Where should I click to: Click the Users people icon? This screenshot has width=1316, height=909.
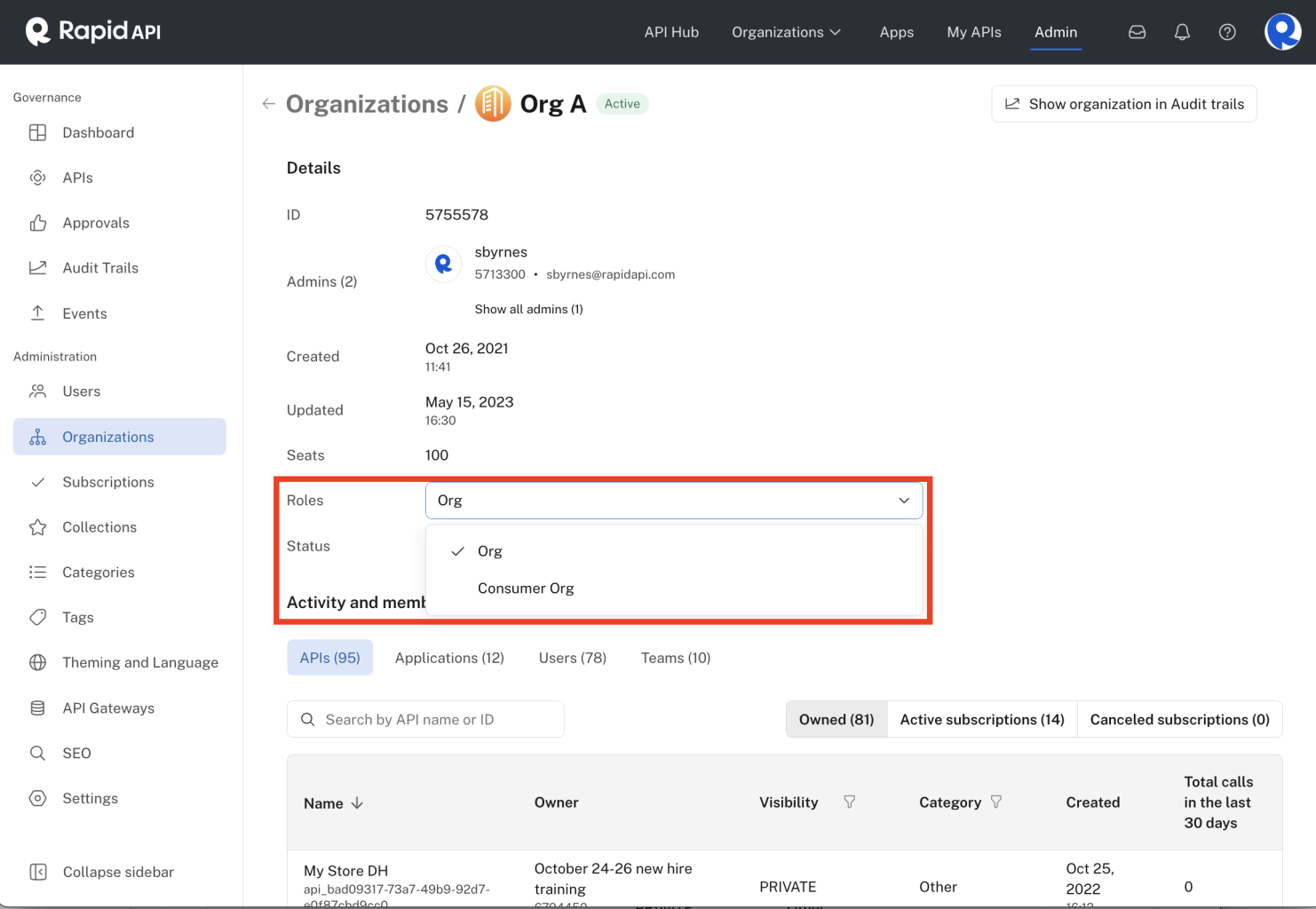pyautogui.click(x=37, y=391)
